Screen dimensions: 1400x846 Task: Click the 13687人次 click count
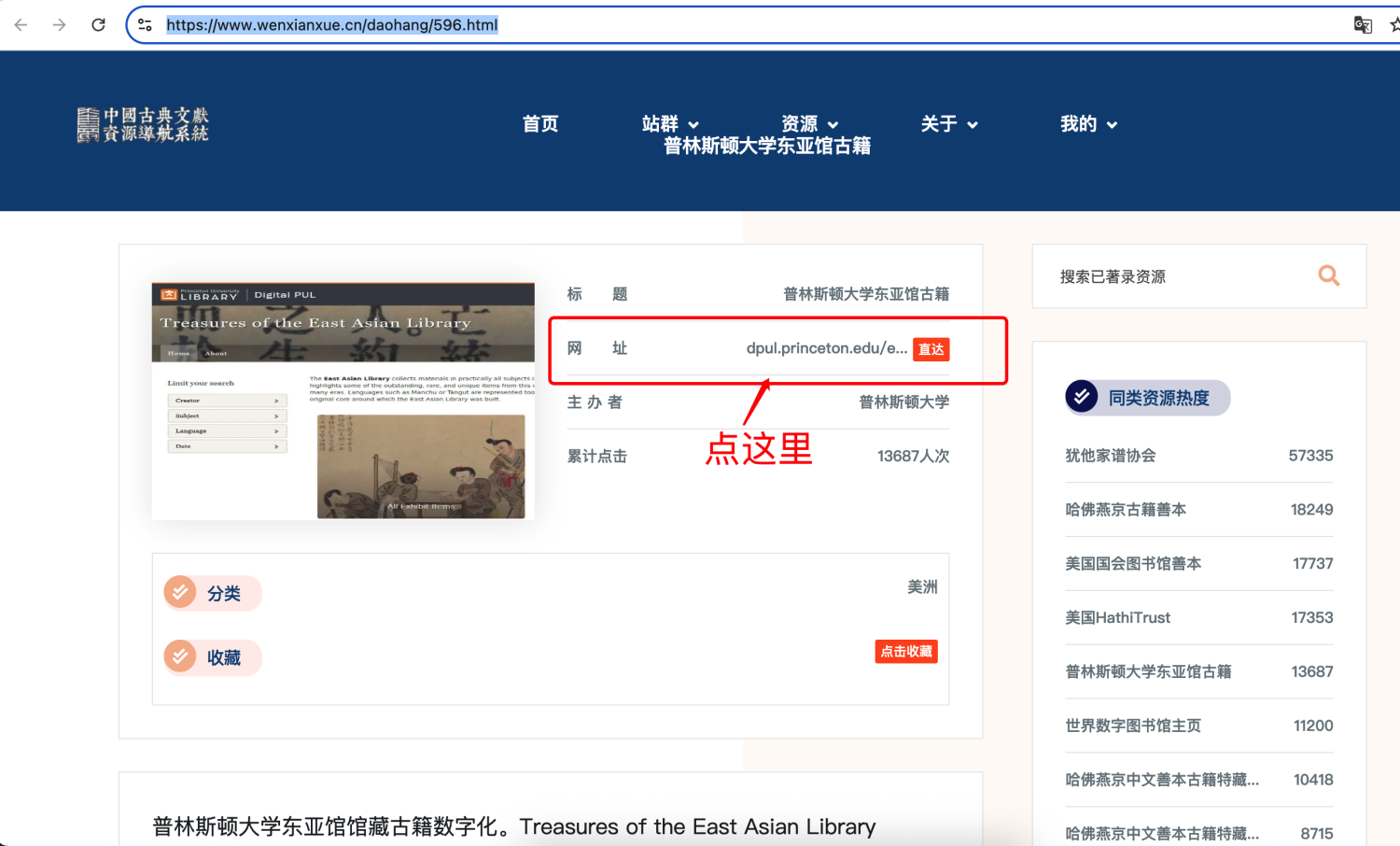(914, 456)
